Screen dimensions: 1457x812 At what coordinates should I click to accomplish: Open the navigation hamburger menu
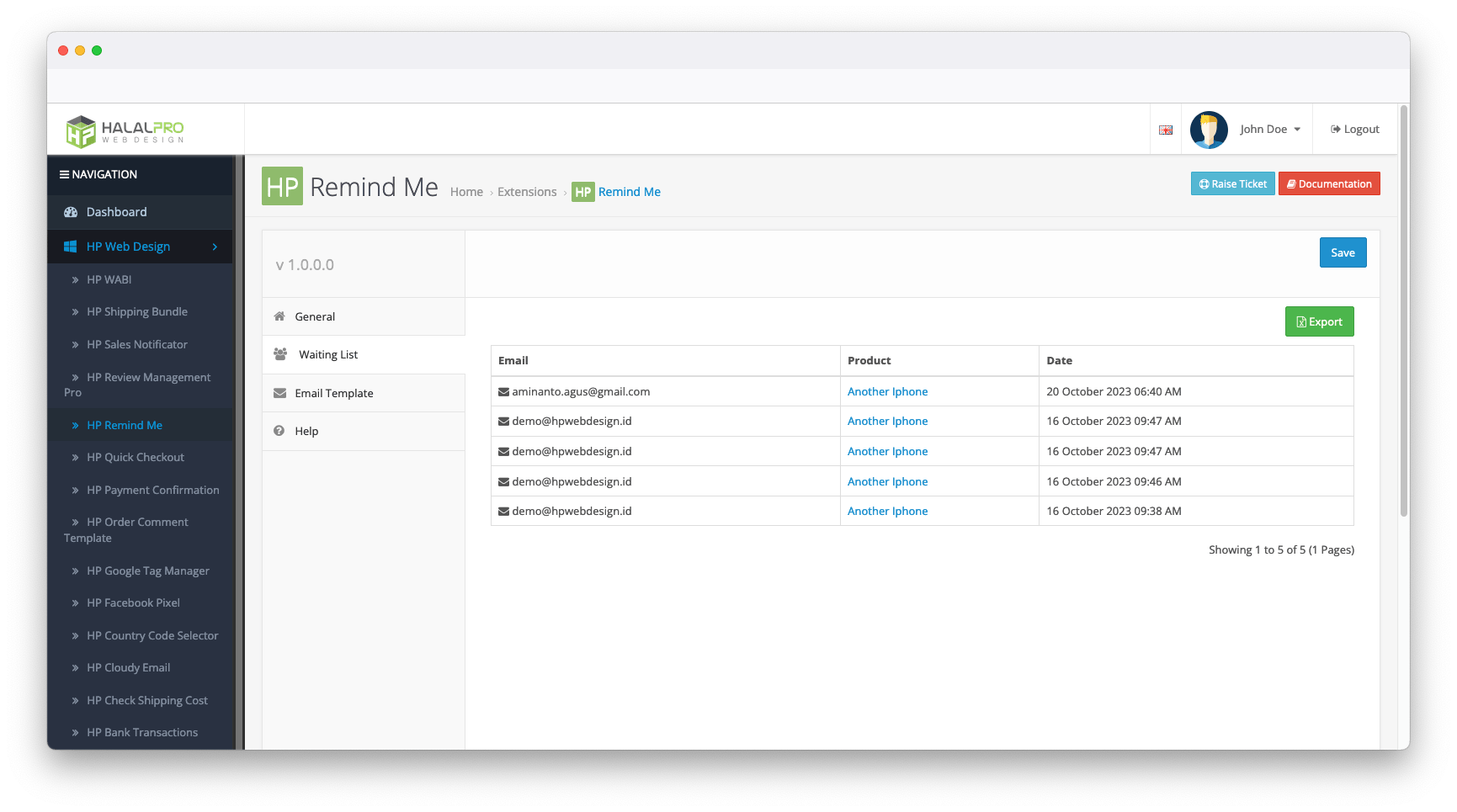click(65, 174)
